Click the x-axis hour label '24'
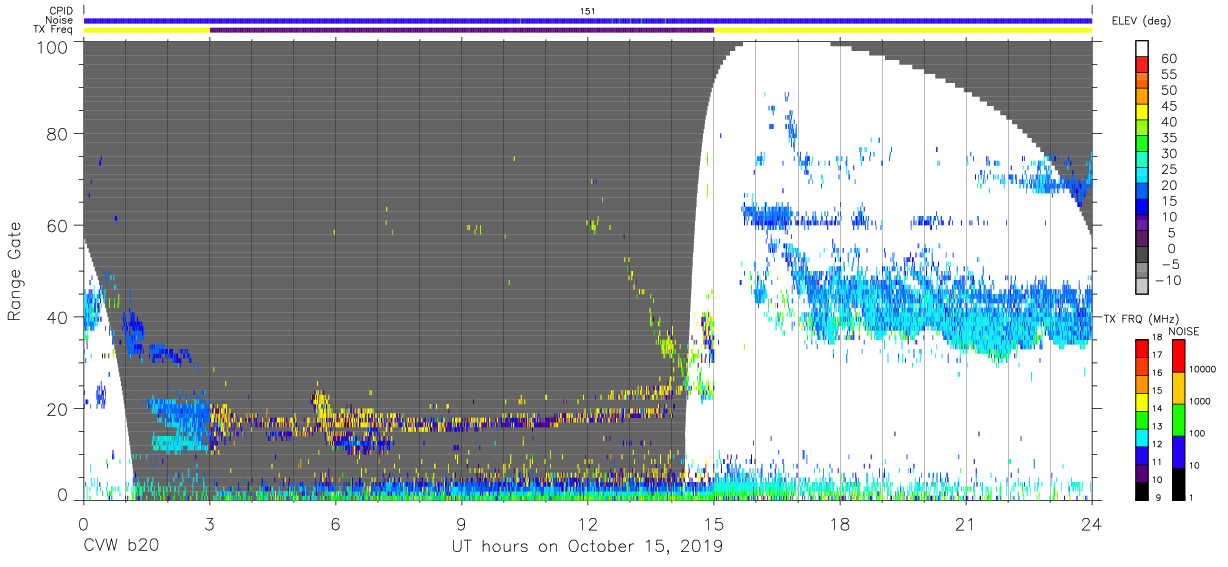Screen dimensions: 1228x567 pyautogui.click(x=1092, y=524)
